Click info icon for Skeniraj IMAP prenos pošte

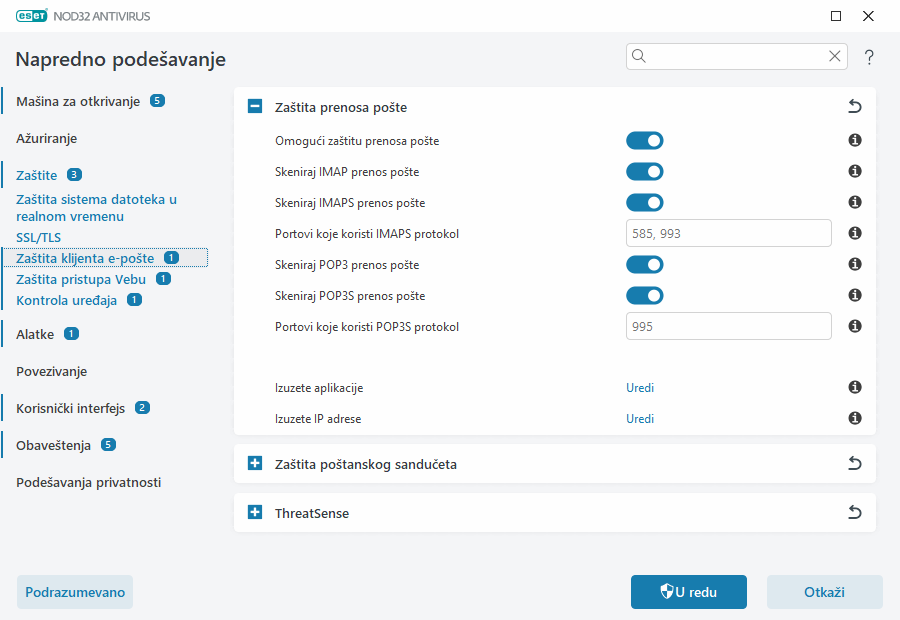tap(855, 172)
